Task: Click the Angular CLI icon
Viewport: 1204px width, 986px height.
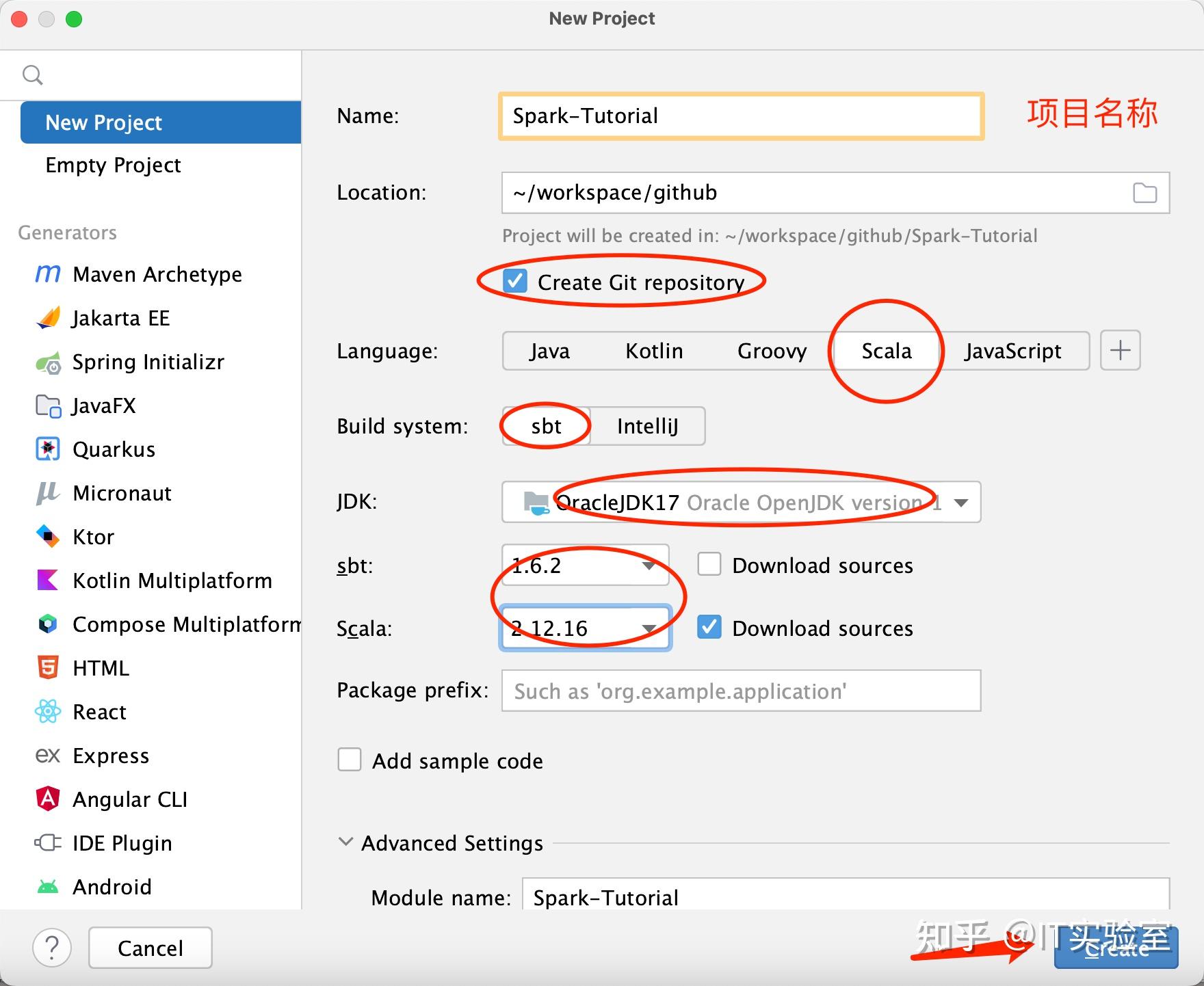Action: (48, 799)
